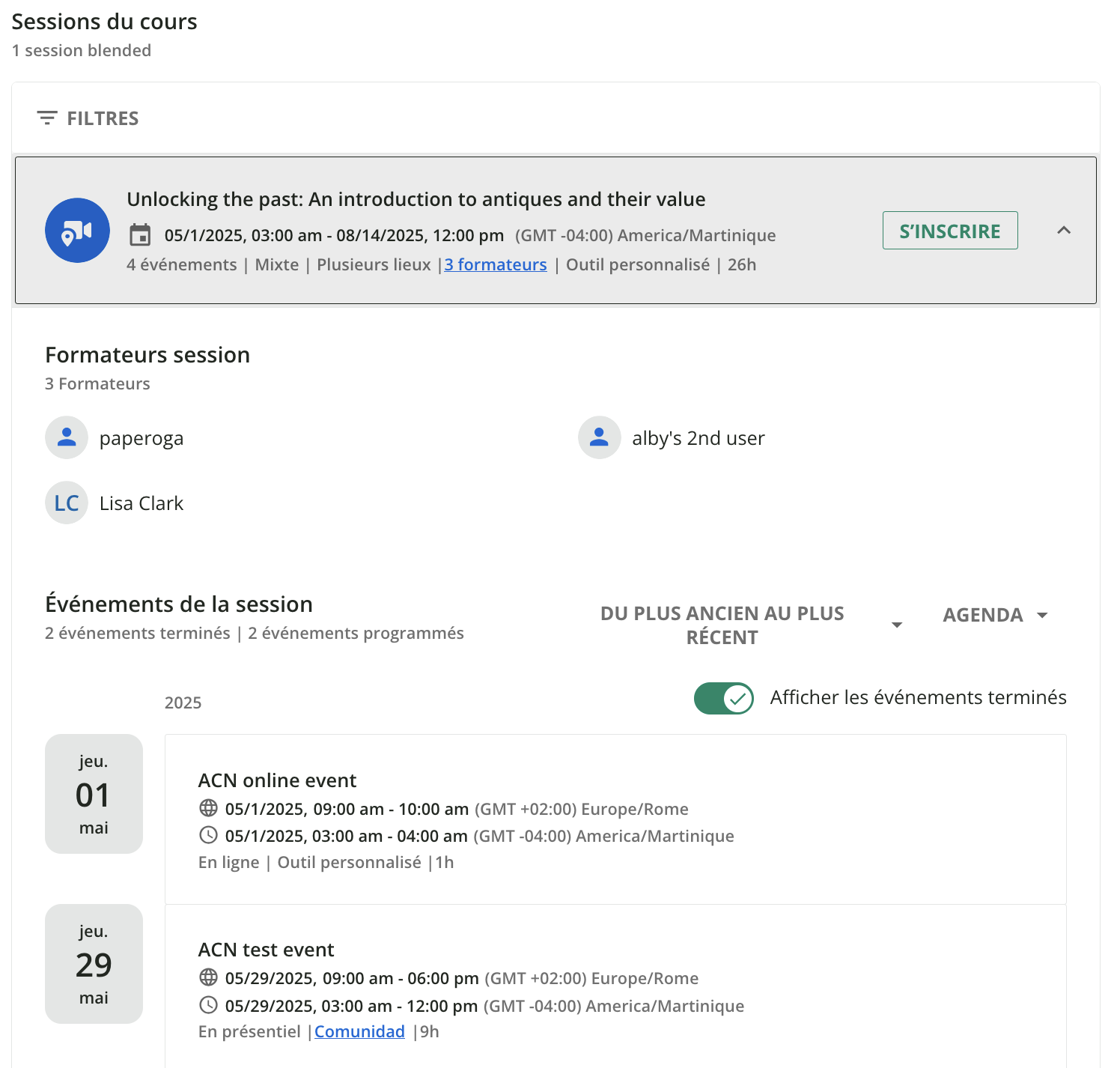
Task: Open the Filtres panel
Action: [x=88, y=118]
